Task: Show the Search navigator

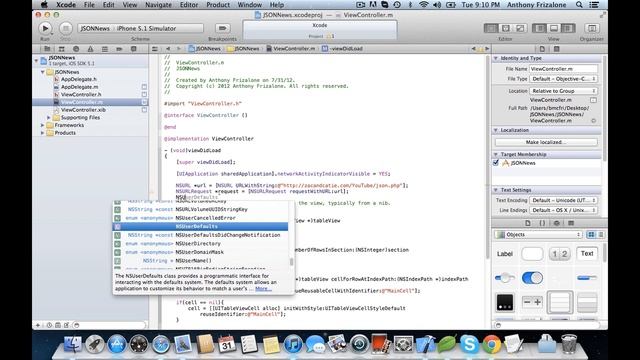Action: coord(76,49)
